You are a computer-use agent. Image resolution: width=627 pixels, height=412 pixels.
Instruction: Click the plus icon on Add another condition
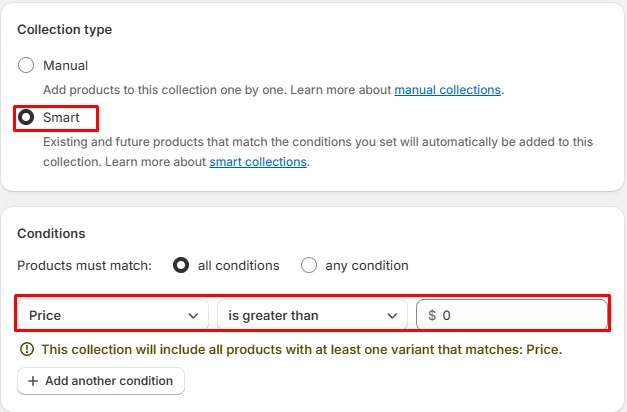pos(33,381)
